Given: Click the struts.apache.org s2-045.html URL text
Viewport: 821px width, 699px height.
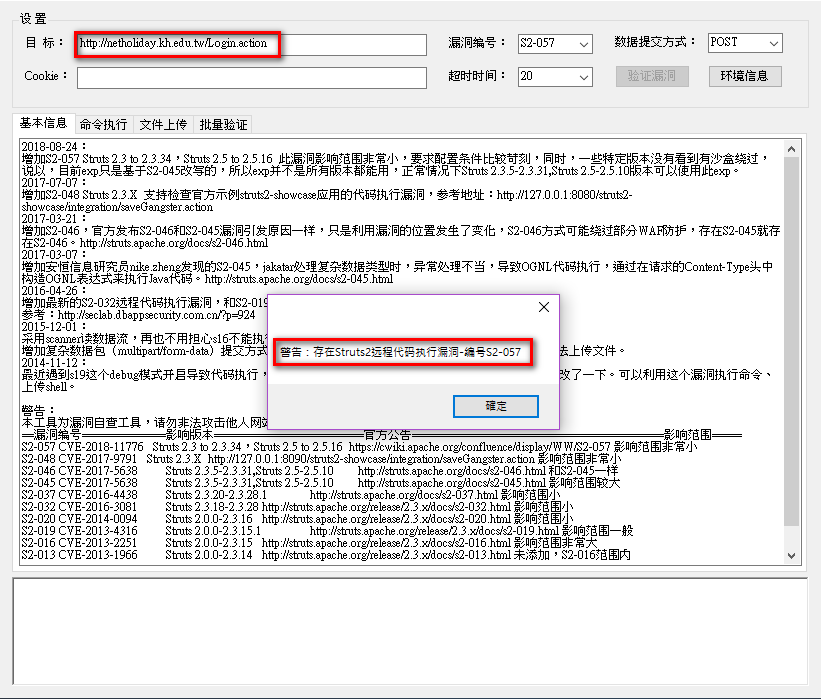Looking at the screenshot, I should [299, 279].
